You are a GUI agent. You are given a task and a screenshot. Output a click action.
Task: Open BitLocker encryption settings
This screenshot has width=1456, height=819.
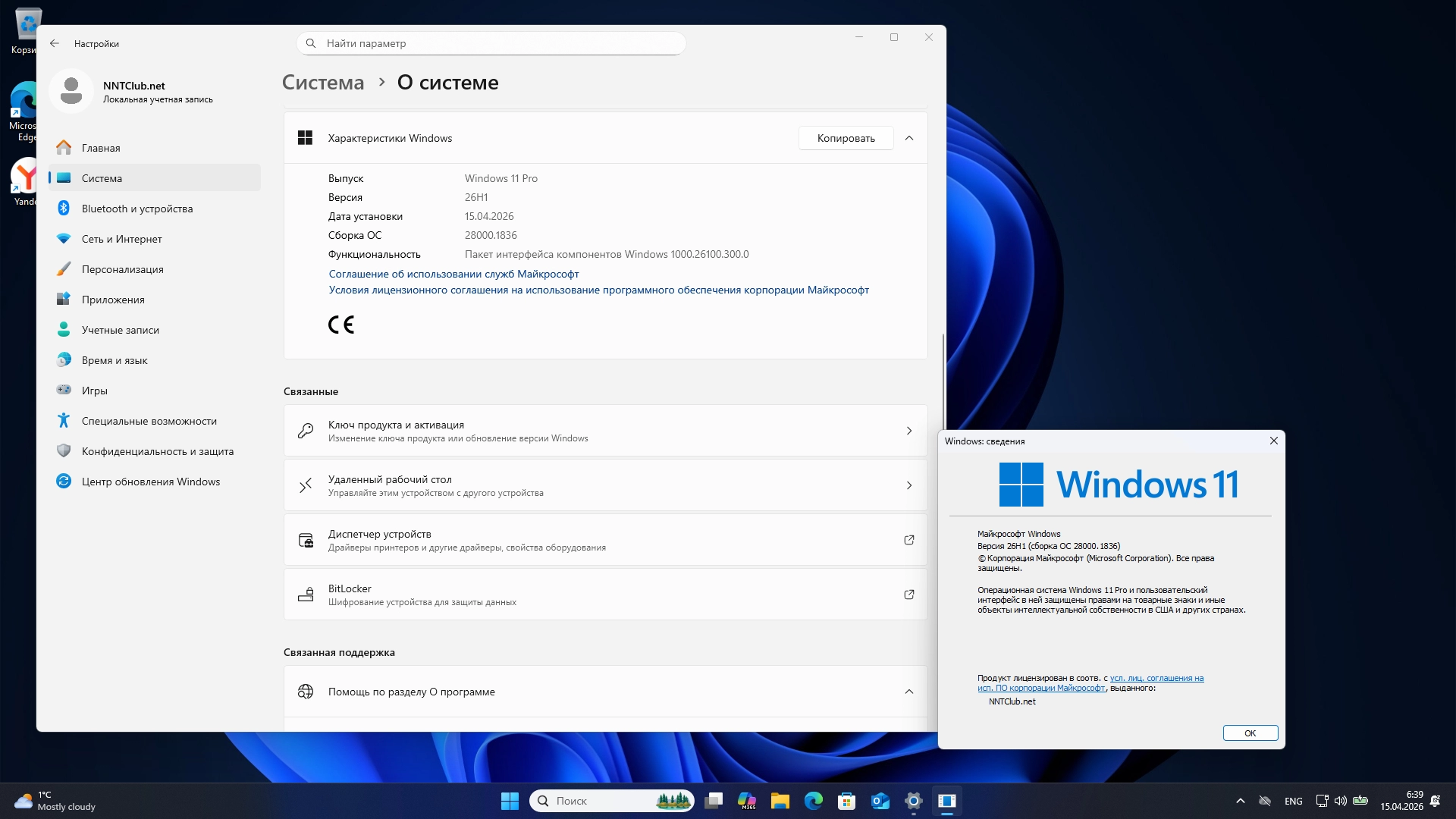pos(604,595)
